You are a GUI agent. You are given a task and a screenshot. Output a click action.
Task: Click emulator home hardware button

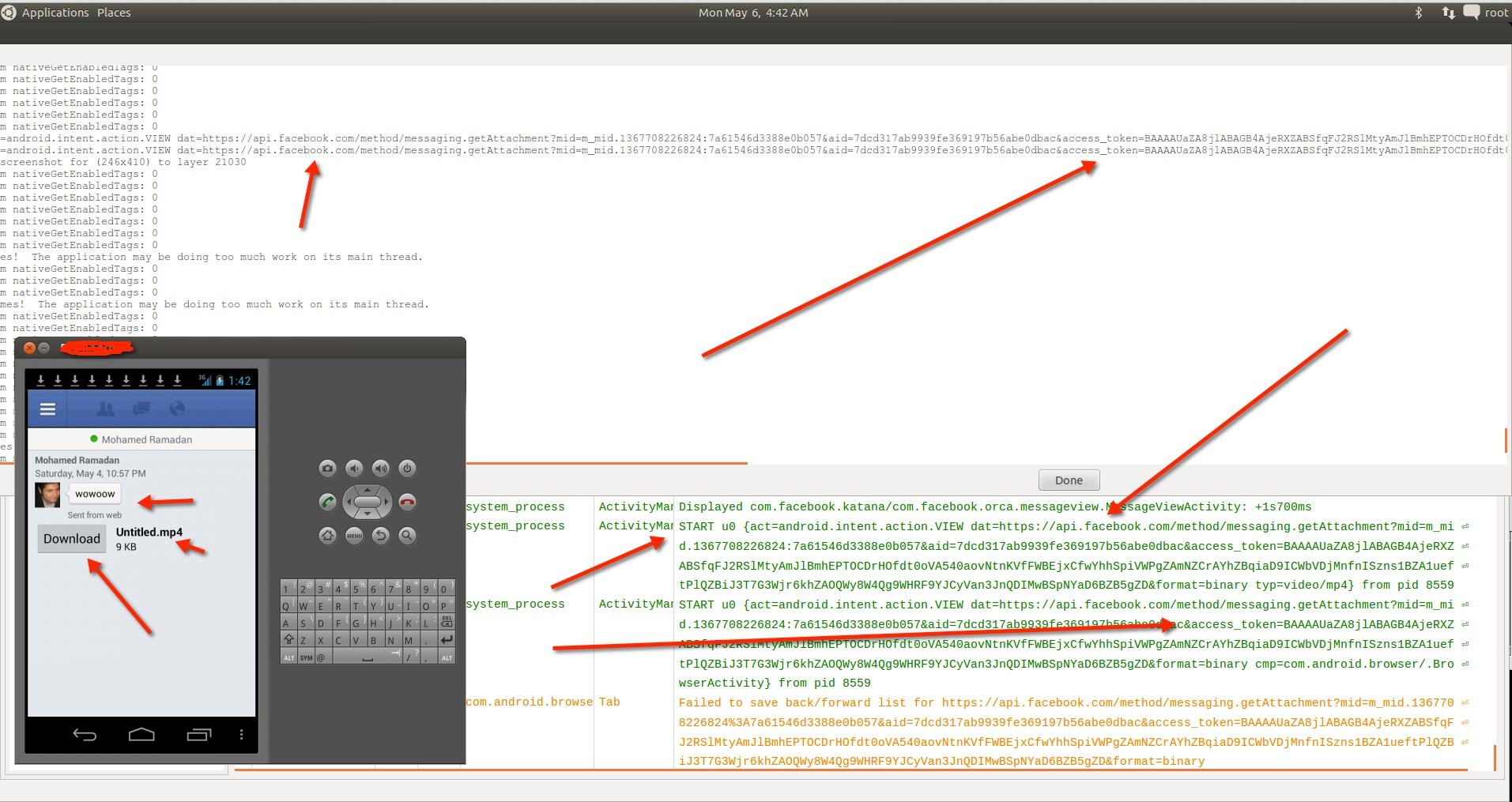(327, 536)
